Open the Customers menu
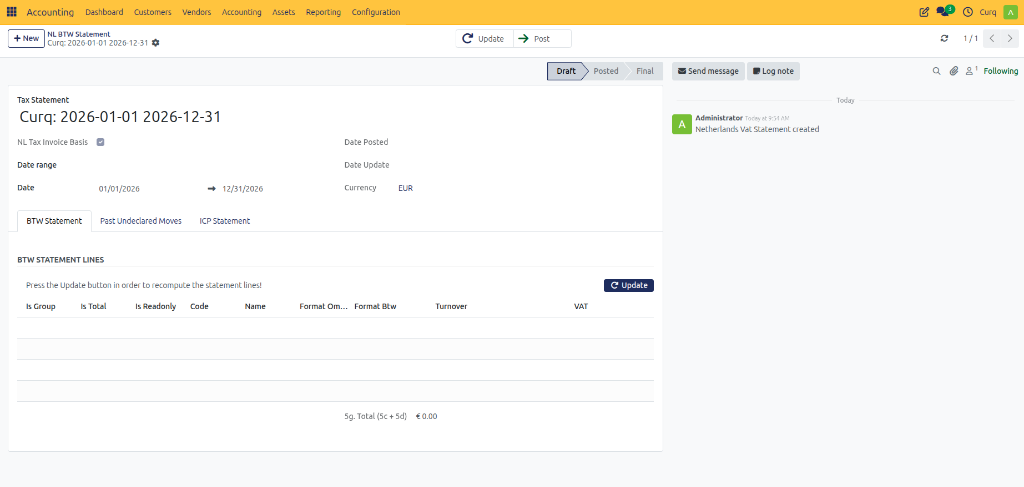Viewport: 1024px width, 487px height. click(153, 12)
